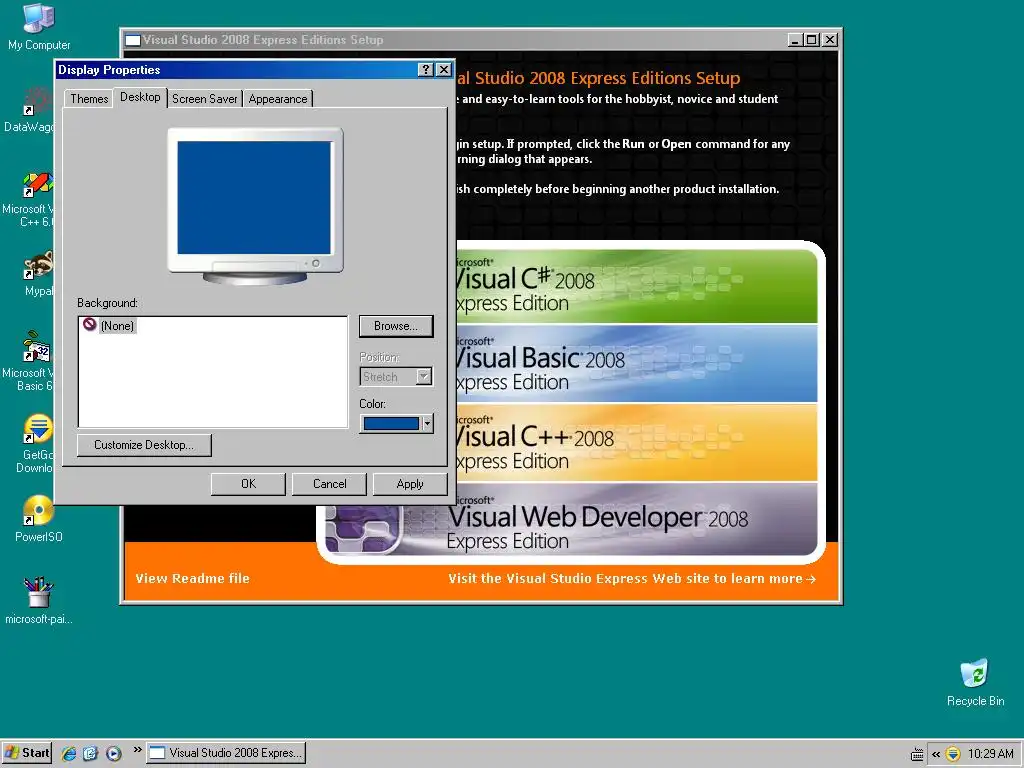Click the taskbar clock showing 10:29 AM

pos(990,754)
